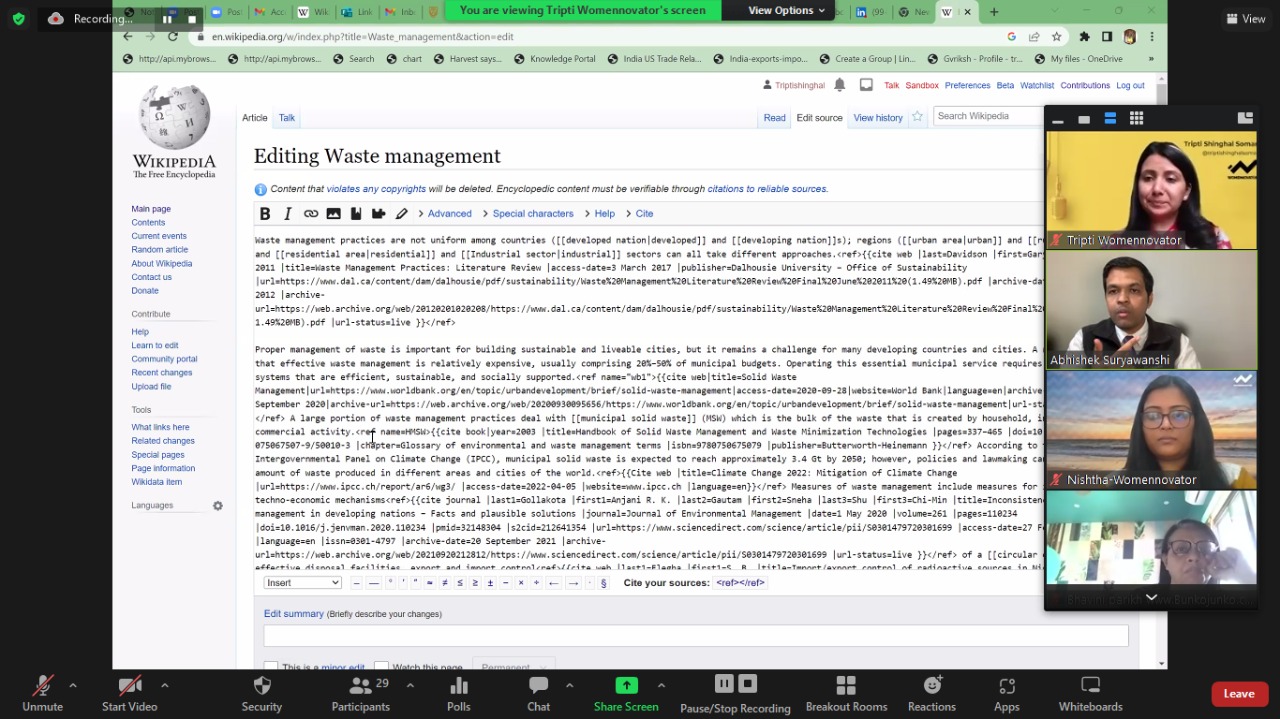Open Zoom Chat
1280x719 pixels.
click(539, 694)
